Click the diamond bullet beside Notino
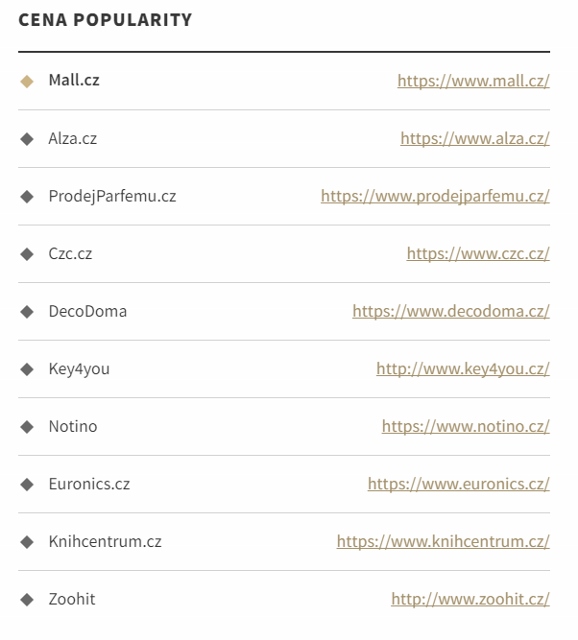Screen dimensions: 578x640 click(27, 427)
